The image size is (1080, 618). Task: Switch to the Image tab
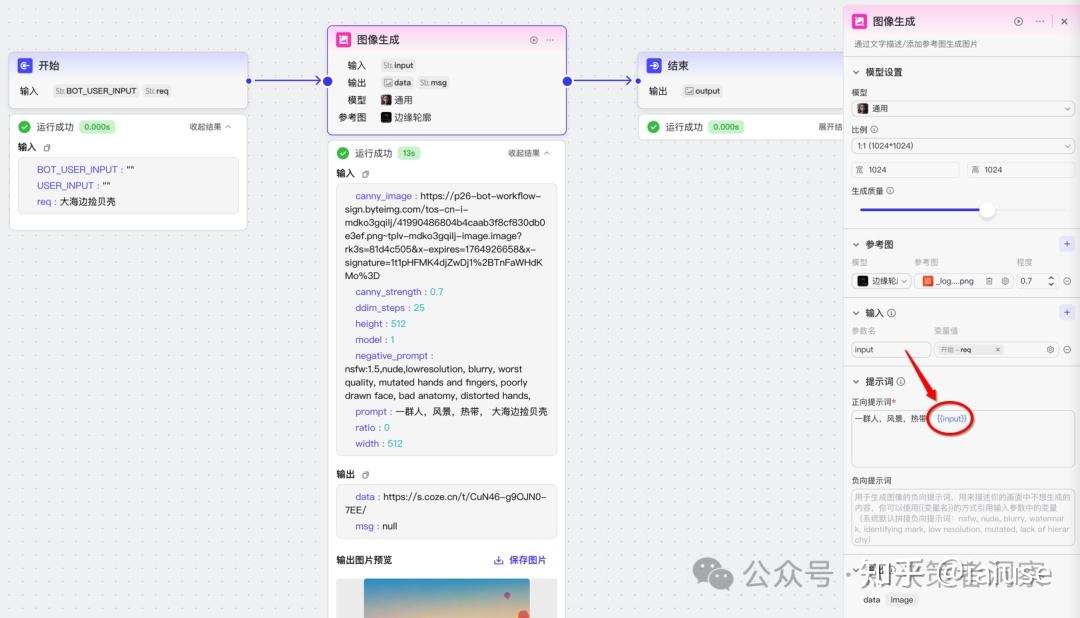[902, 600]
